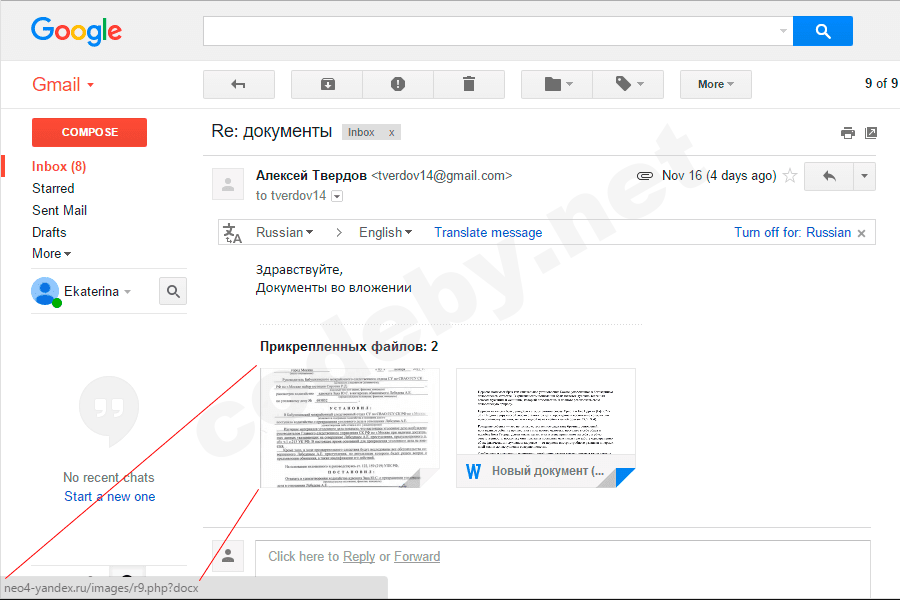Open first scanned document attachment
This screenshot has height=600, width=900.
pyautogui.click(x=350, y=428)
